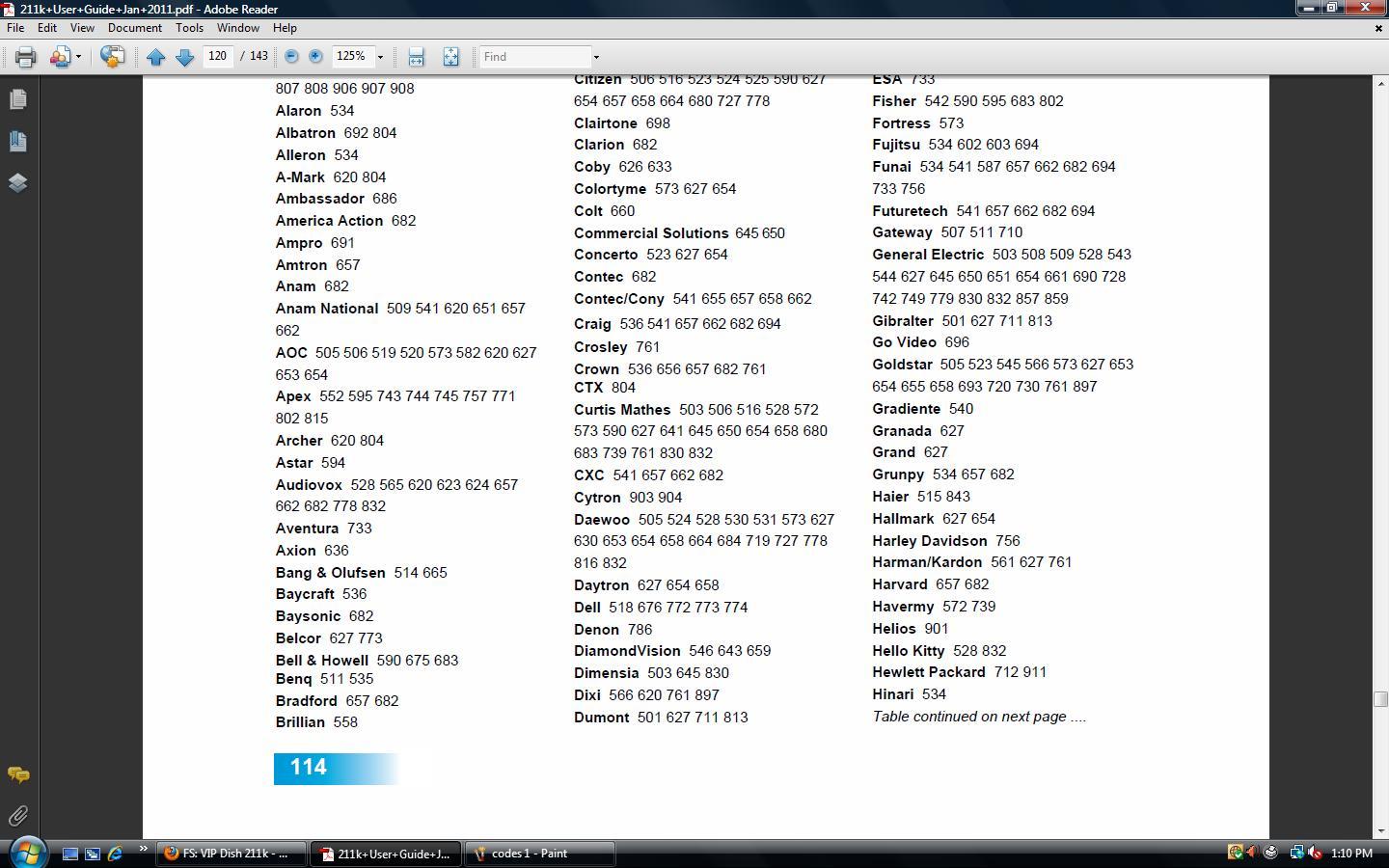
Task: Click the vertical scrollbar thumb
Action: click(x=1381, y=699)
